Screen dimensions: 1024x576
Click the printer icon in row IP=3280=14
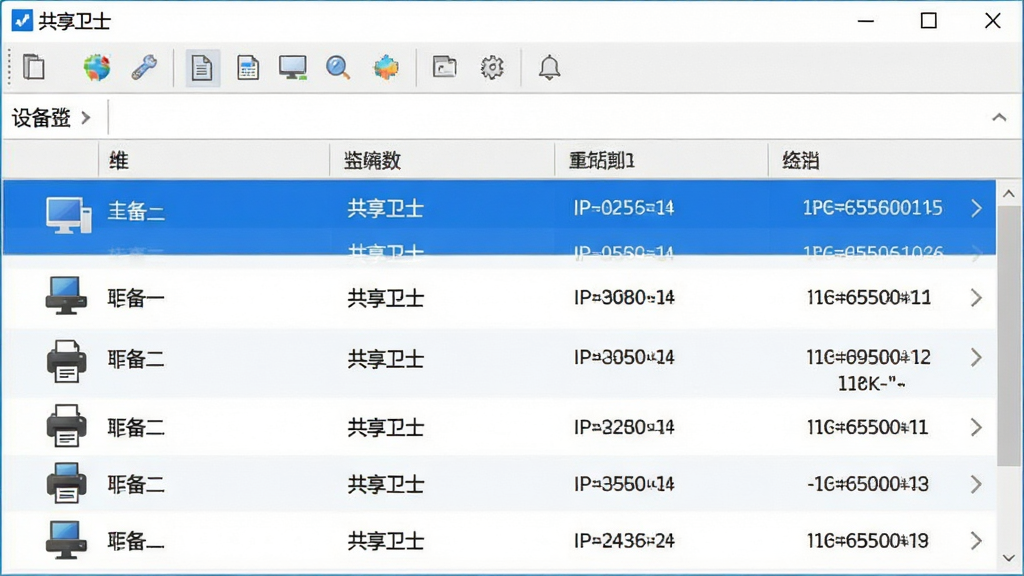(66, 426)
